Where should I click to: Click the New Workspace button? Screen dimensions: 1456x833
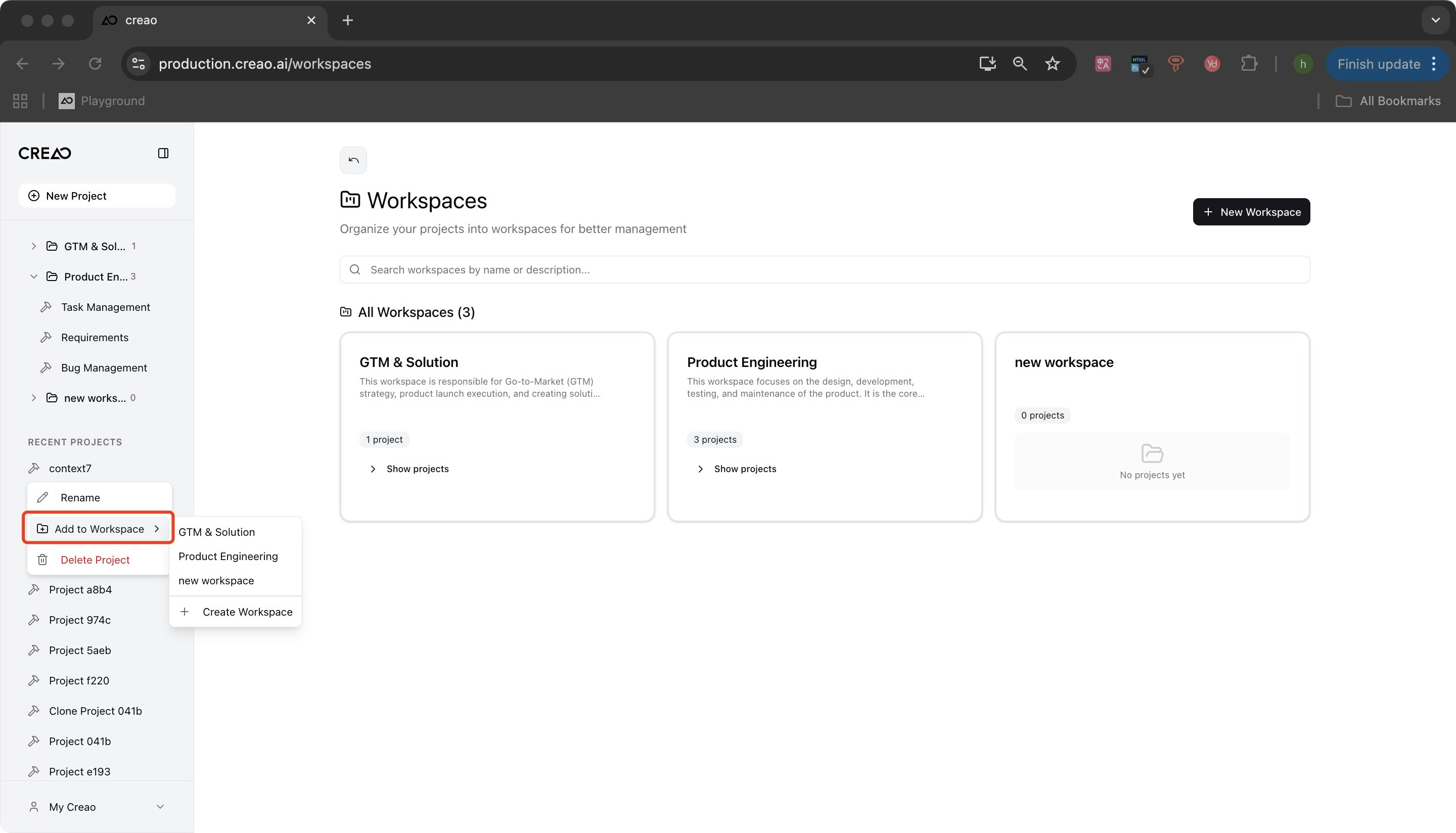pos(1251,212)
